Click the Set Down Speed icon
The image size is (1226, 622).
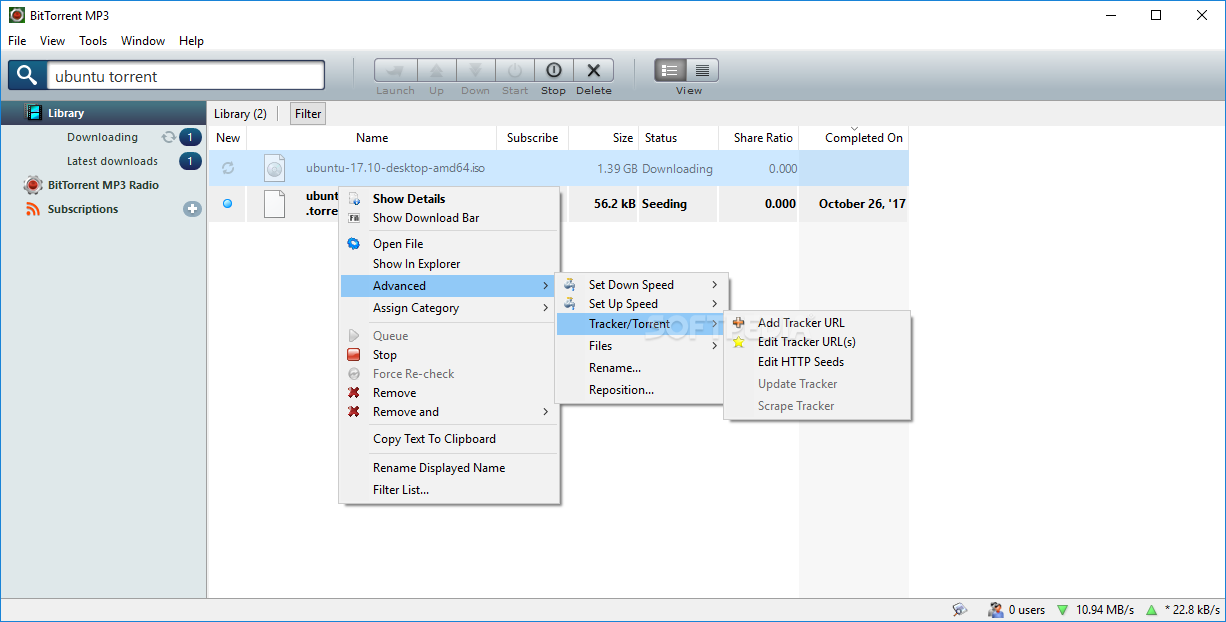click(570, 285)
